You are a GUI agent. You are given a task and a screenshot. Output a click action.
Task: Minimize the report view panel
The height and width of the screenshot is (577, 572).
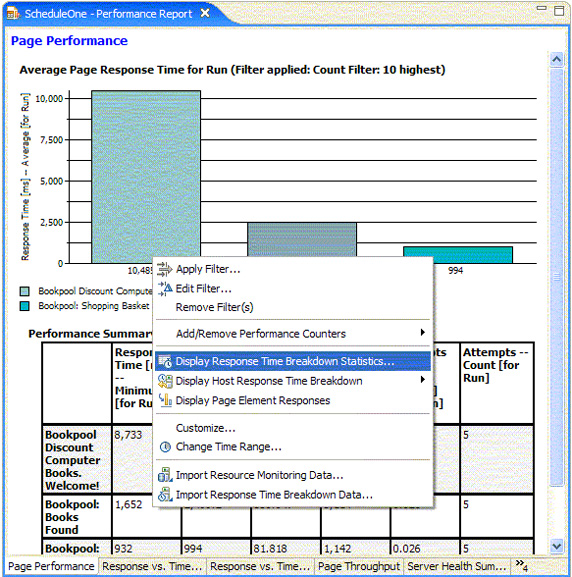click(541, 8)
